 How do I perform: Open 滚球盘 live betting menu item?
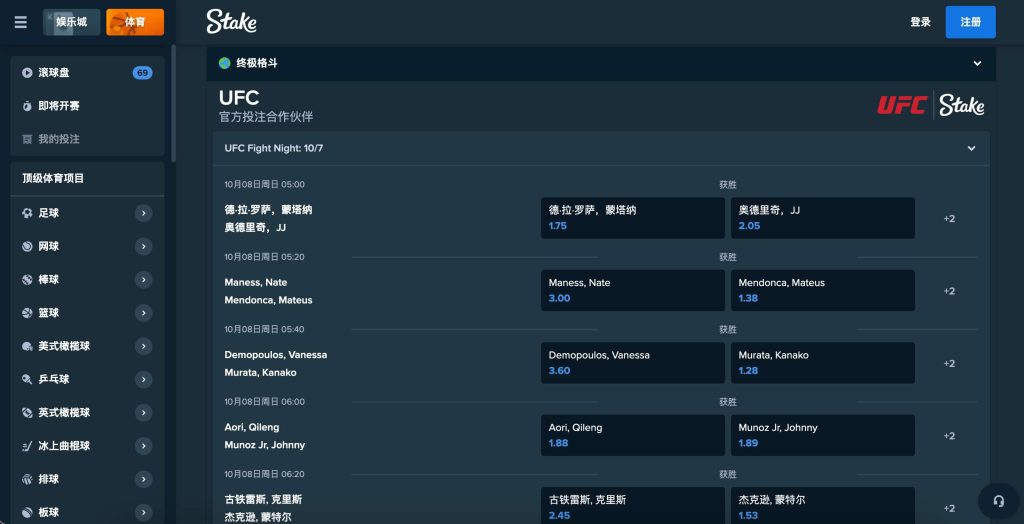point(88,73)
